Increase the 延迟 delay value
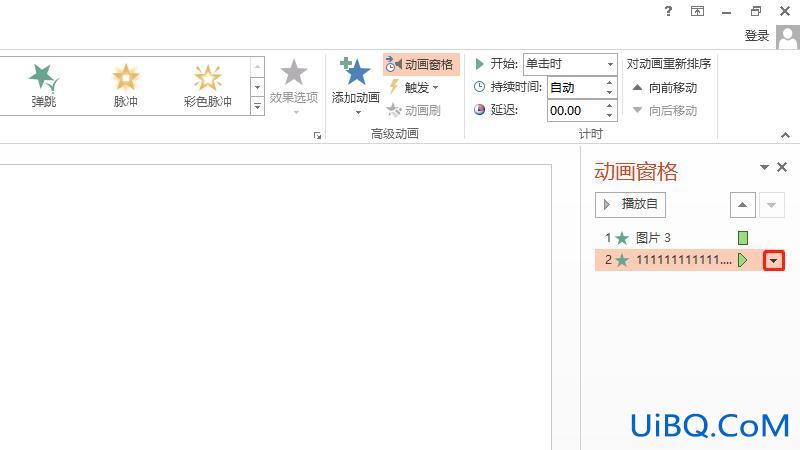 pyautogui.click(x=610, y=106)
